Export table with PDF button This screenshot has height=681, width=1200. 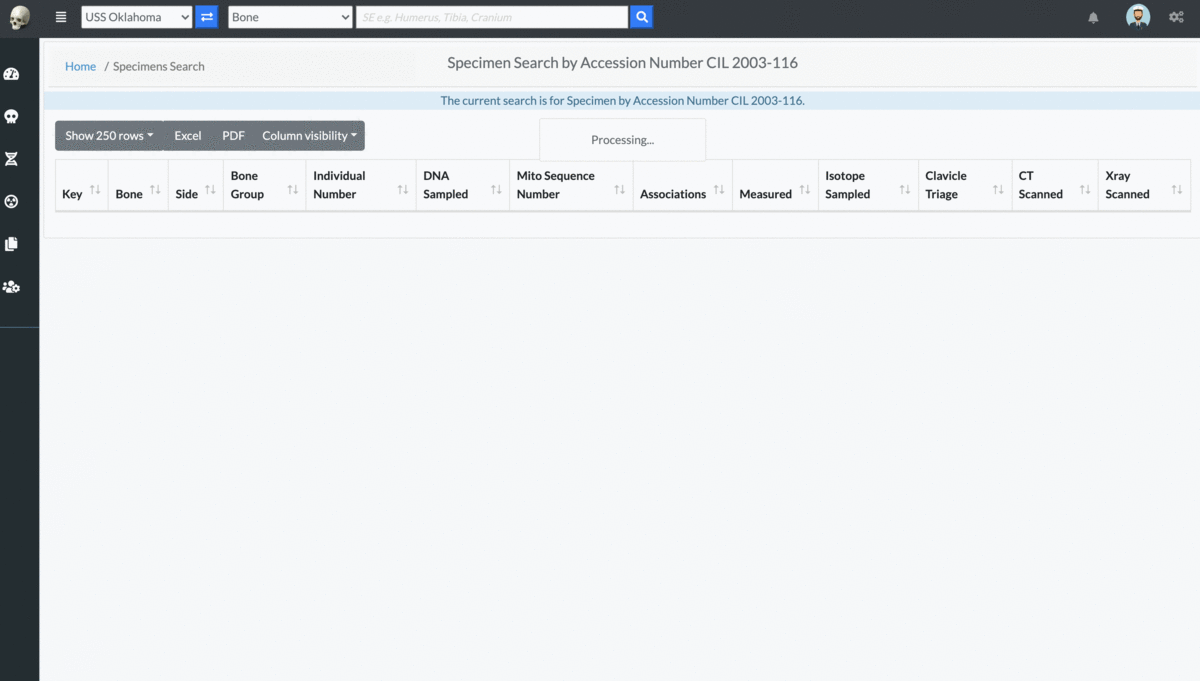point(233,136)
